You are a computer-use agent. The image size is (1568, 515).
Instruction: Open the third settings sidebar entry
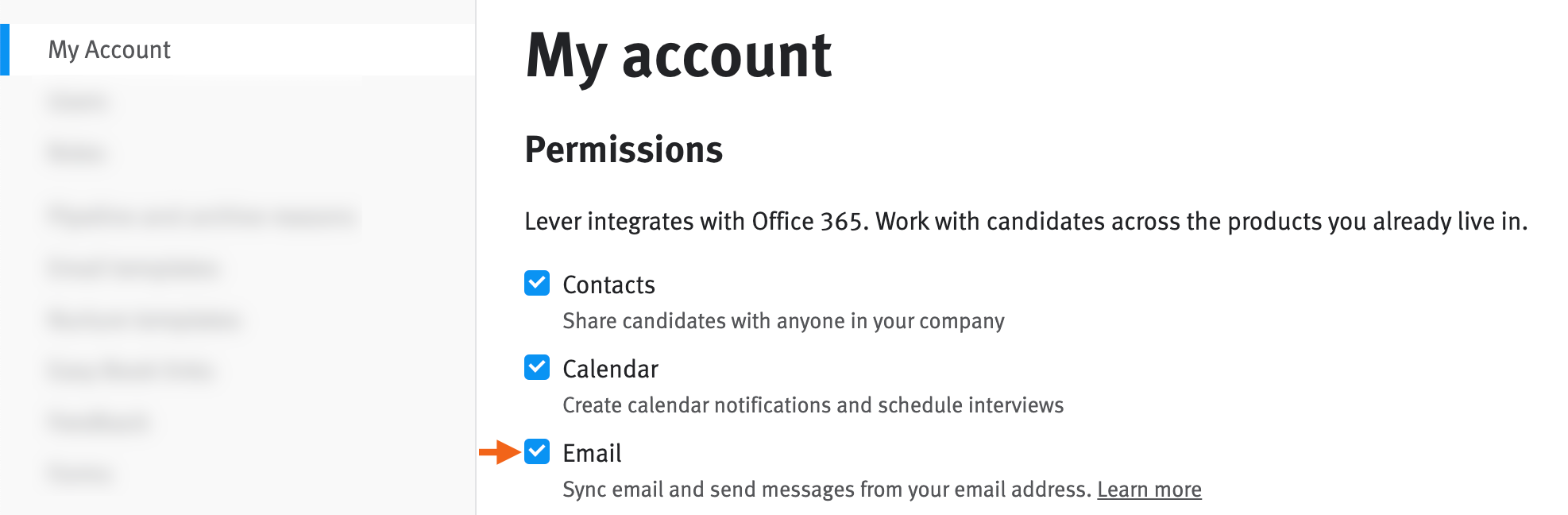coord(77,153)
